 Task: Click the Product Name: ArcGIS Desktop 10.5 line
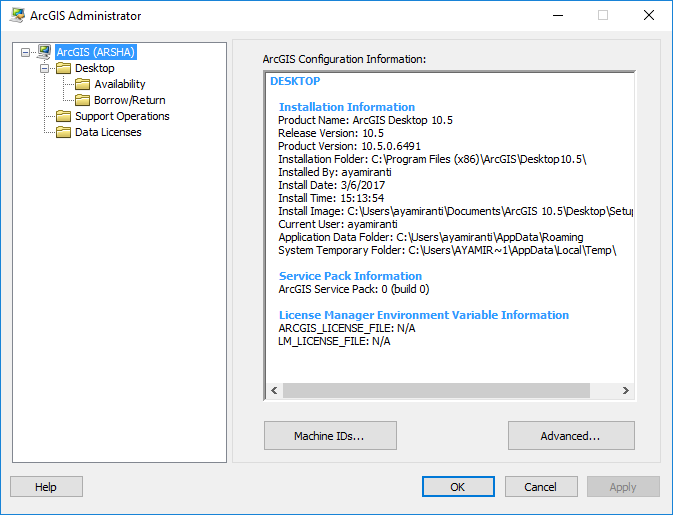coord(365,120)
